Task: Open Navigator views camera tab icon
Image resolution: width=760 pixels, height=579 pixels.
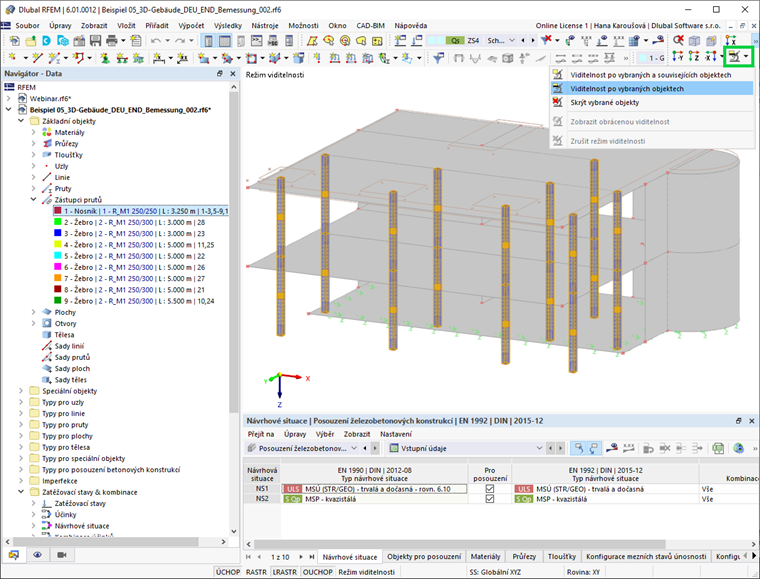Action: click(x=62, y=555)
